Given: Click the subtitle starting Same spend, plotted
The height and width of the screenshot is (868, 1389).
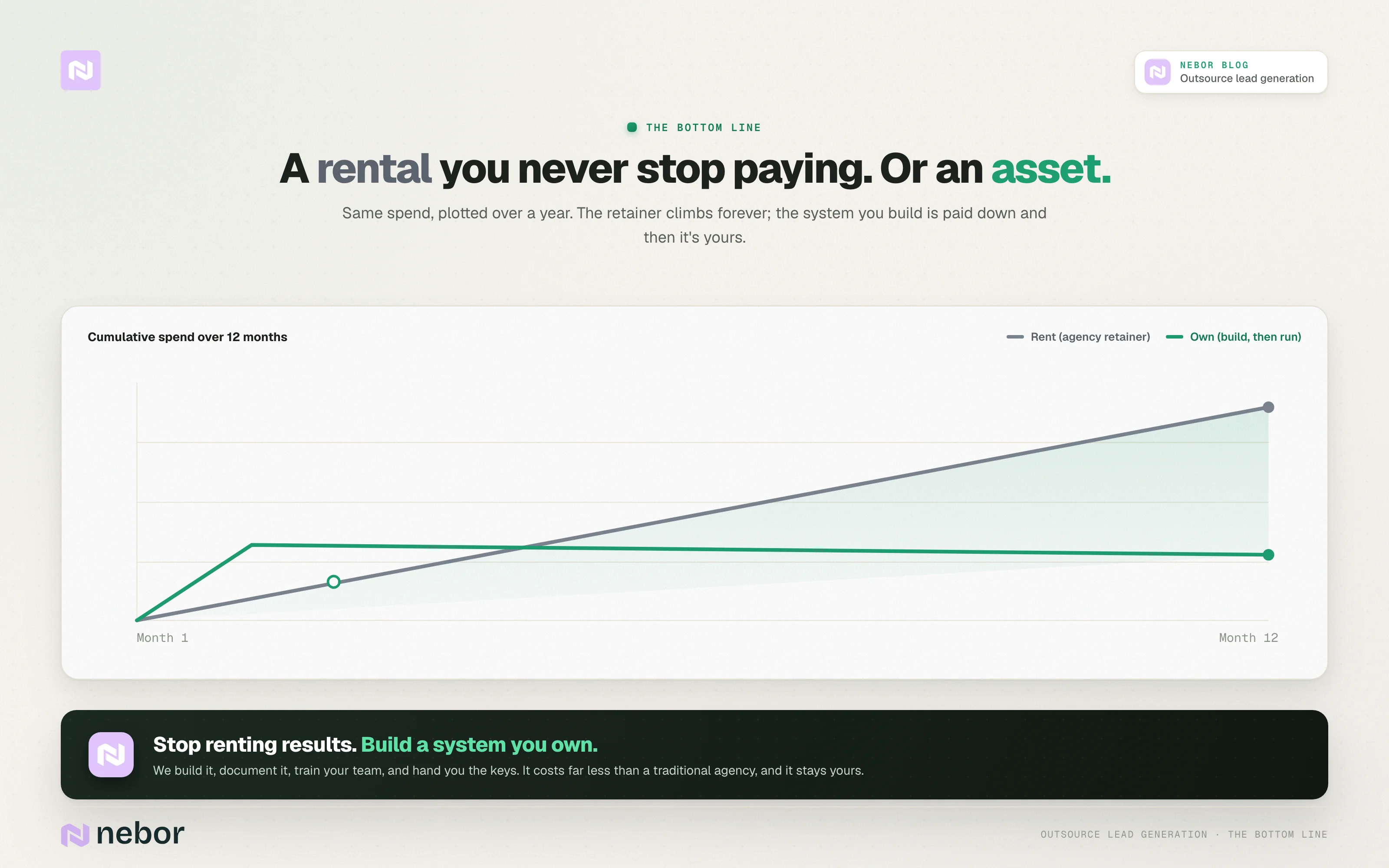Looking at the screenshot, I should [694, 225].
